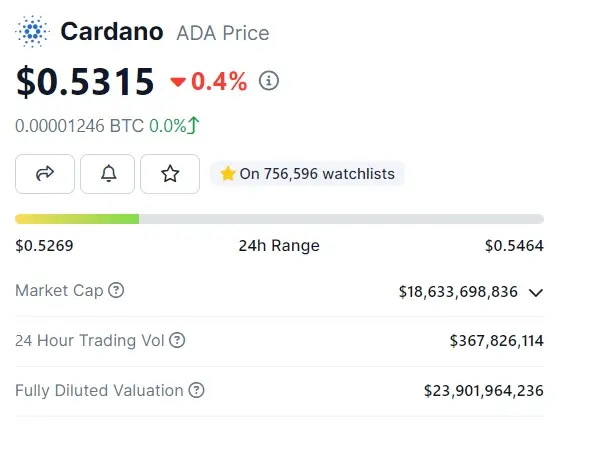
Task: Click the $18,633,698,836 market cap value
Action: 458,292
